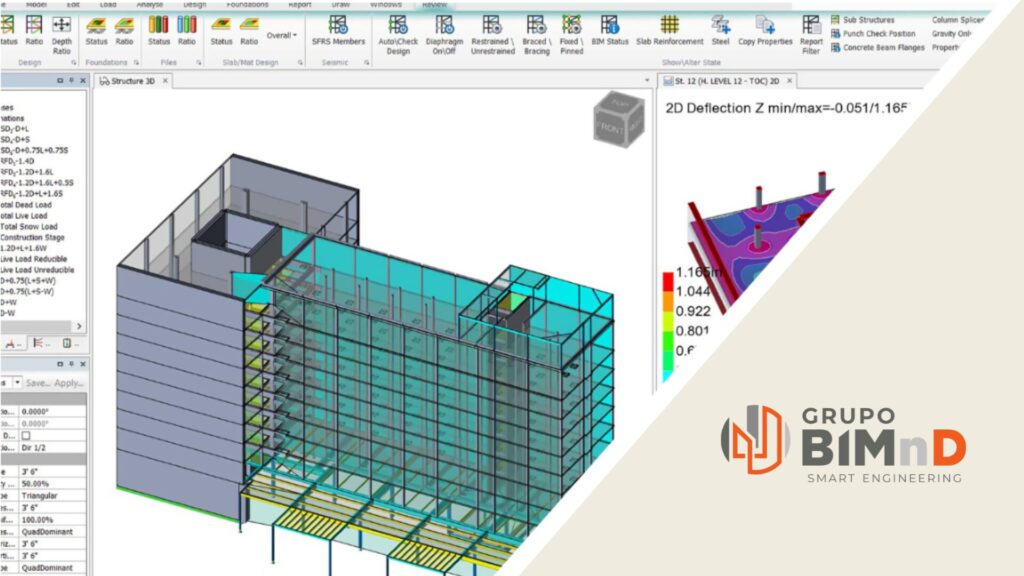The height and width of the screenshot is (576, 1024).
Task: Select the St. 12 Level 12 2D tab
Action: pyautogui.click(x=721, y=80)
